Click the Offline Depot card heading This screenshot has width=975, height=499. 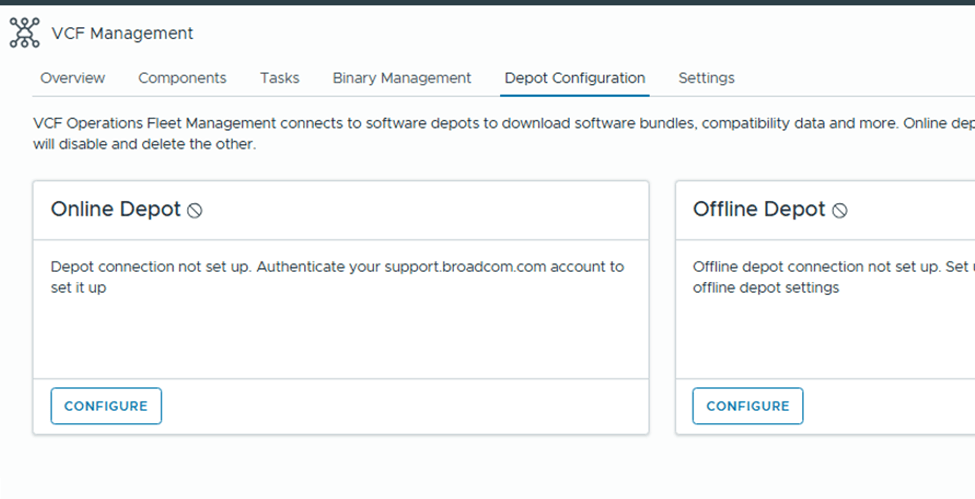tap(759, 209)
